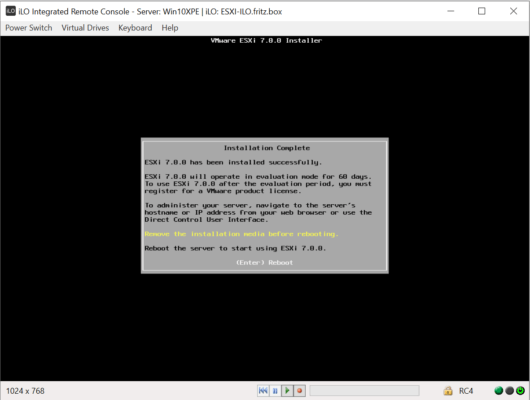Click the pause playback button
This screenshot has width=530, height=400.
pos(275,391)
